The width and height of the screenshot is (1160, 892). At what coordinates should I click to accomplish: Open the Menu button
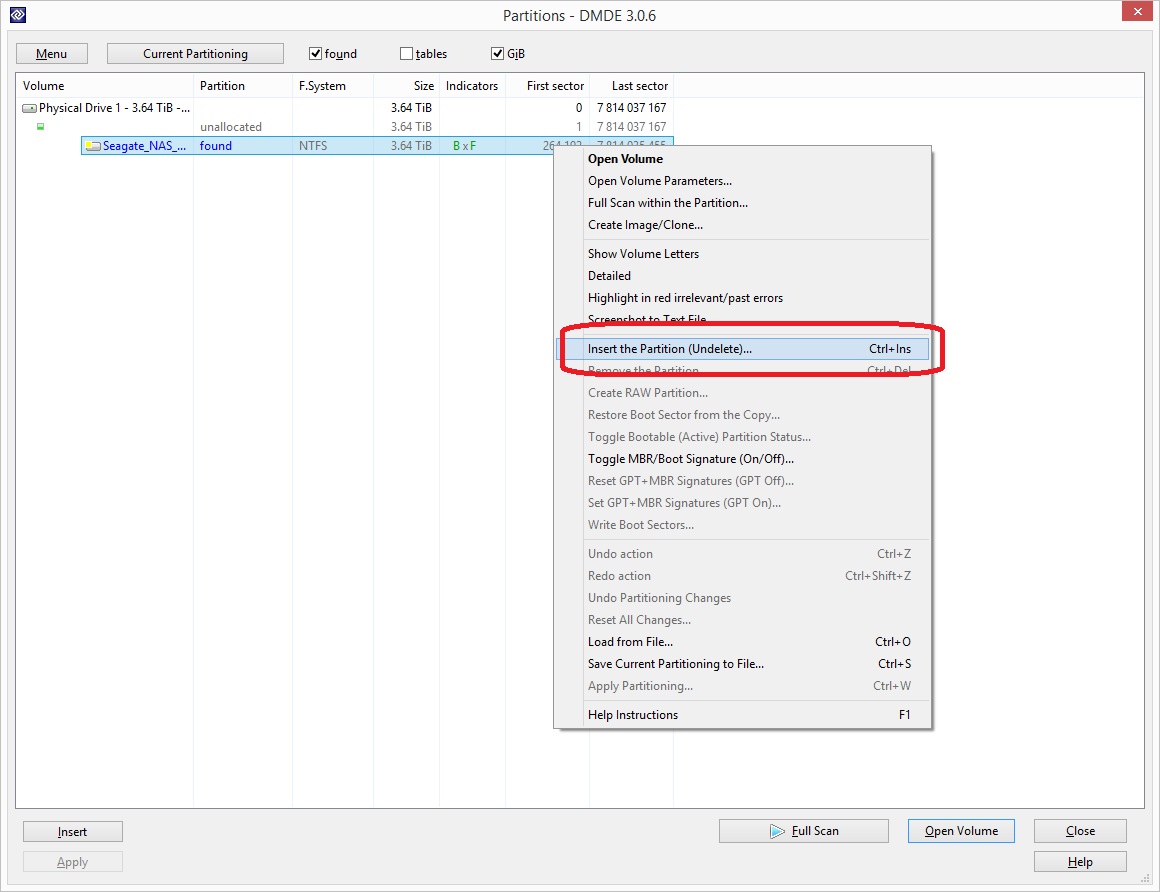click(x=52, y=53)
